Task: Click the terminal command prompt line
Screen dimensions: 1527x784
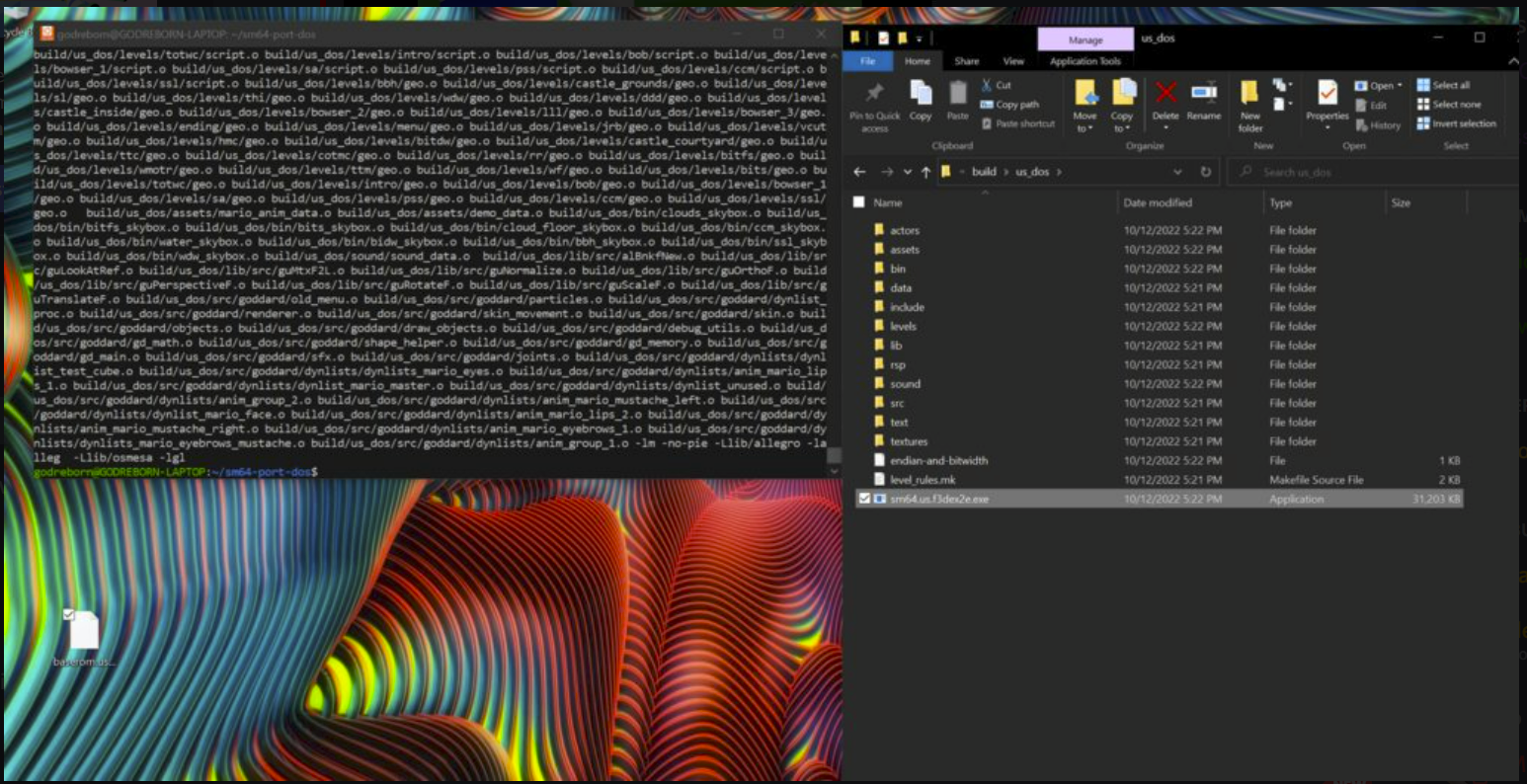Action: point(176,472)
